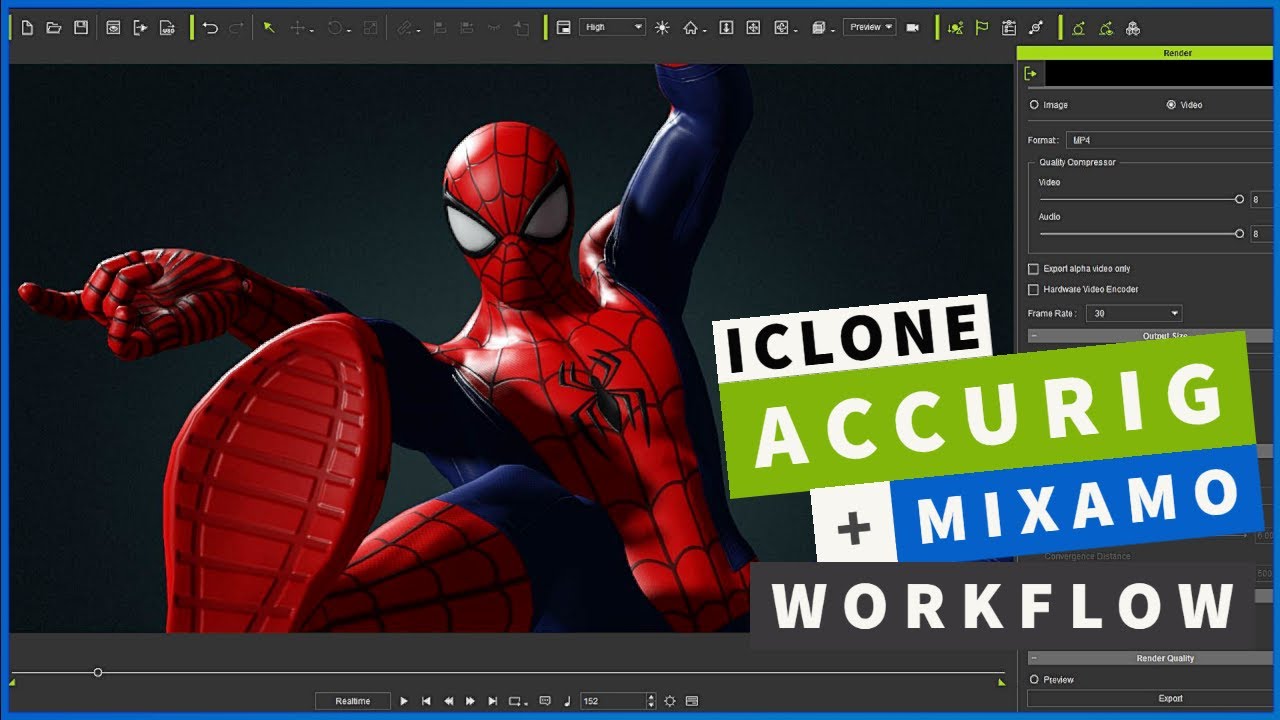
Task: Open the High quality dropdown
Action: tap(612, 28)
